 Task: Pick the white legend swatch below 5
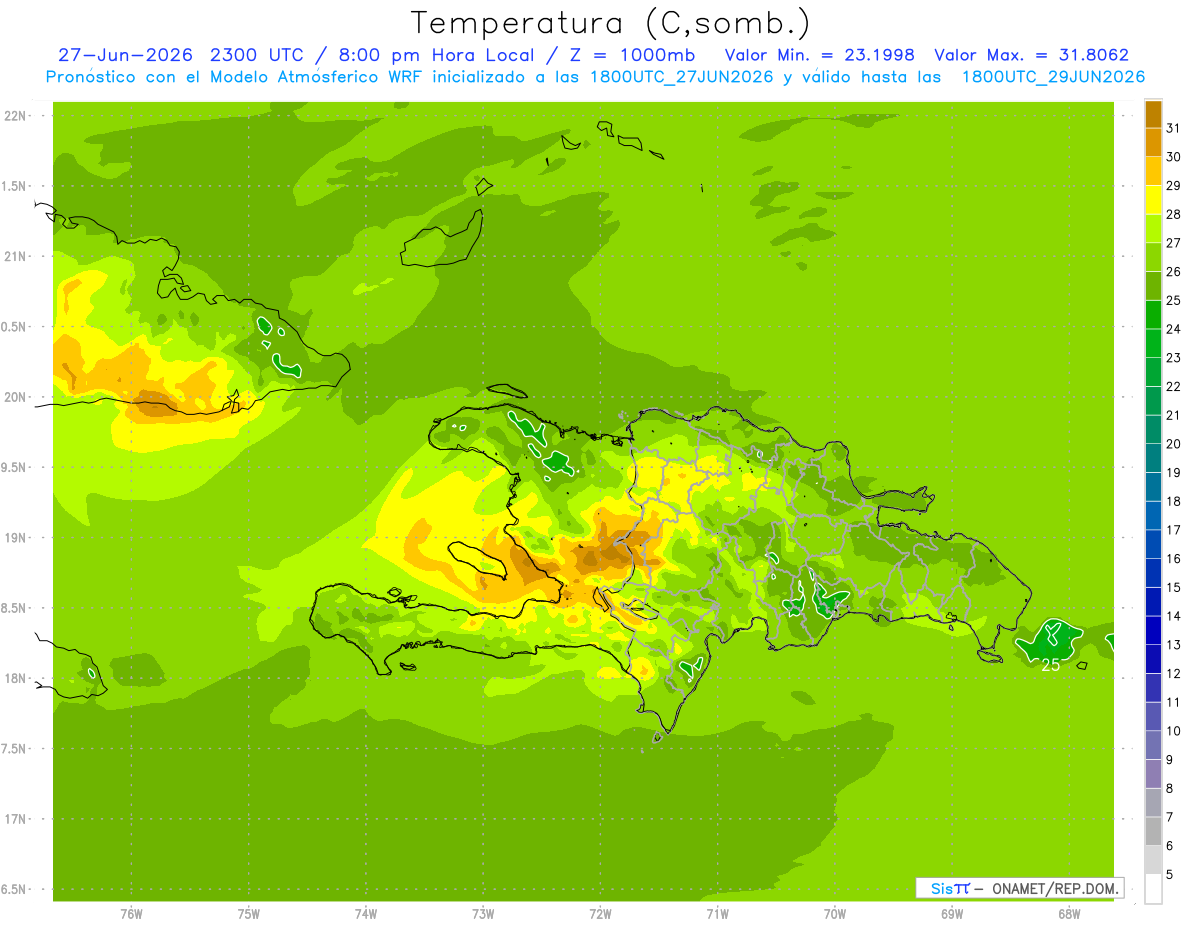coord(1153,889)
